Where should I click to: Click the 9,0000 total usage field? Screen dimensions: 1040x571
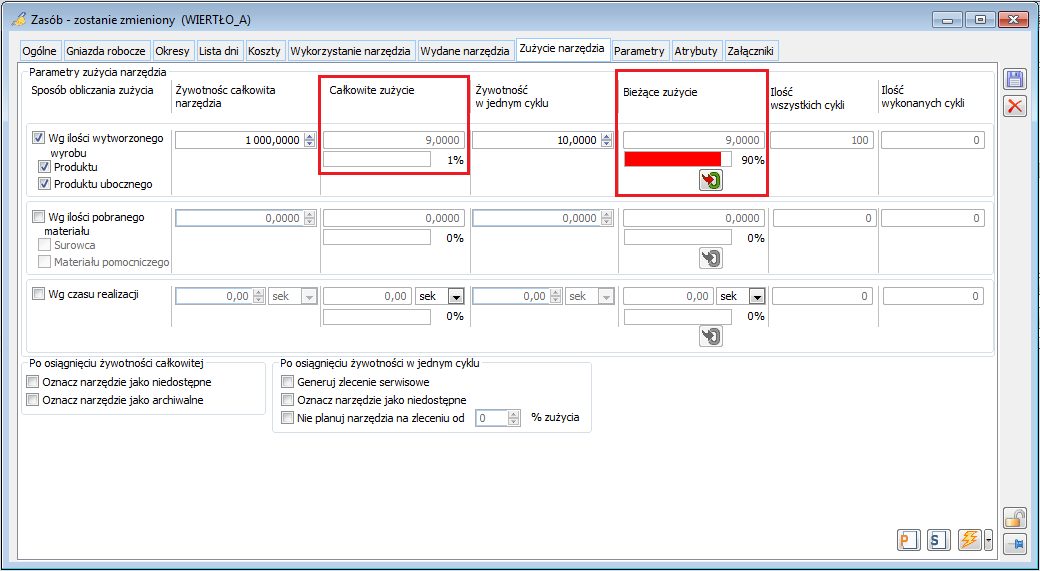(393, 140)
